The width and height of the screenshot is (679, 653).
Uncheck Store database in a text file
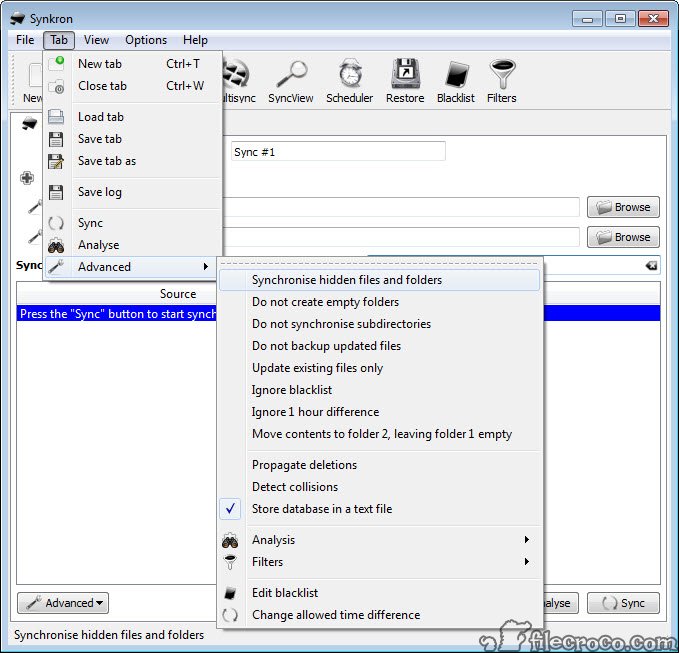379,509
